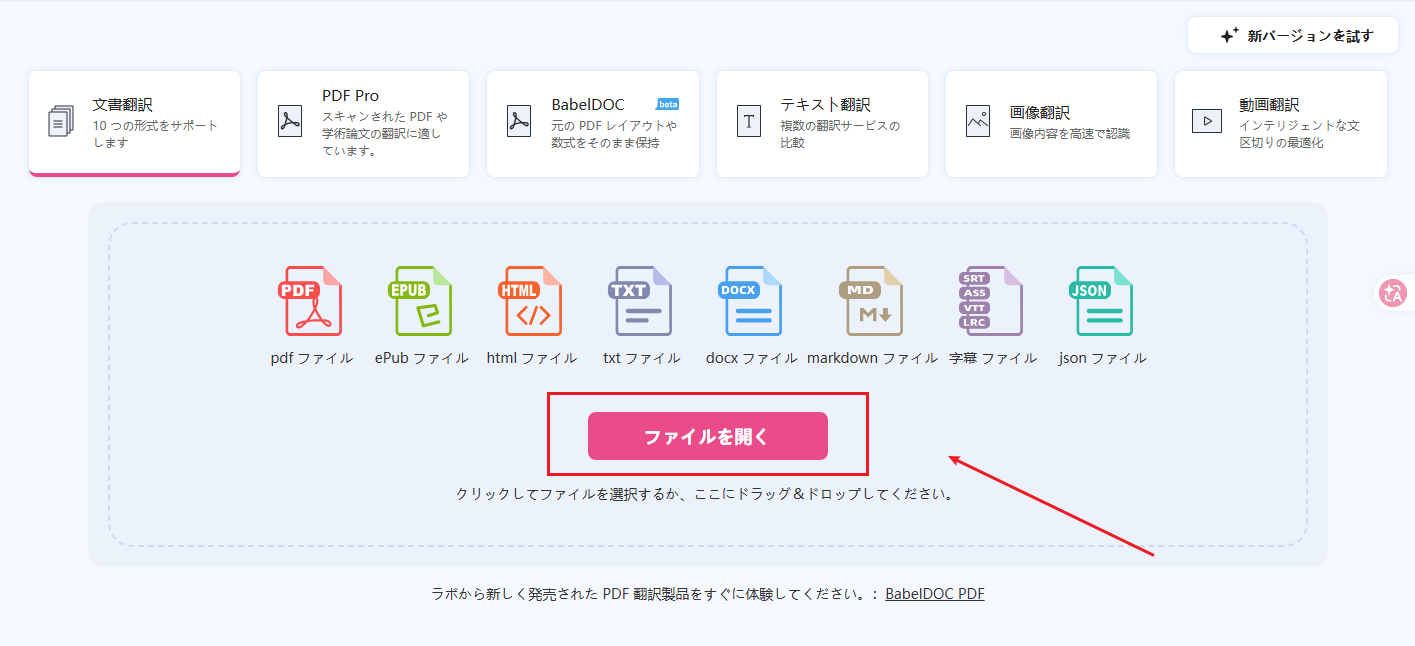This screenshot has height=646, width=1415.
Task: Click the '10 つの形式をサポートします' description
Action: 155,134
